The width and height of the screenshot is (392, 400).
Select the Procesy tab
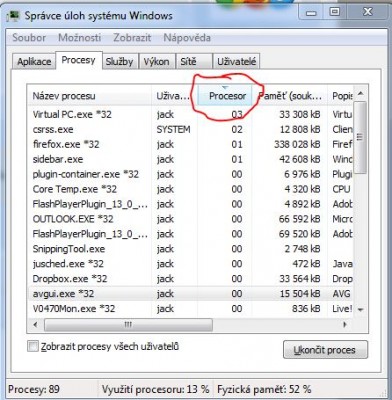79,60
